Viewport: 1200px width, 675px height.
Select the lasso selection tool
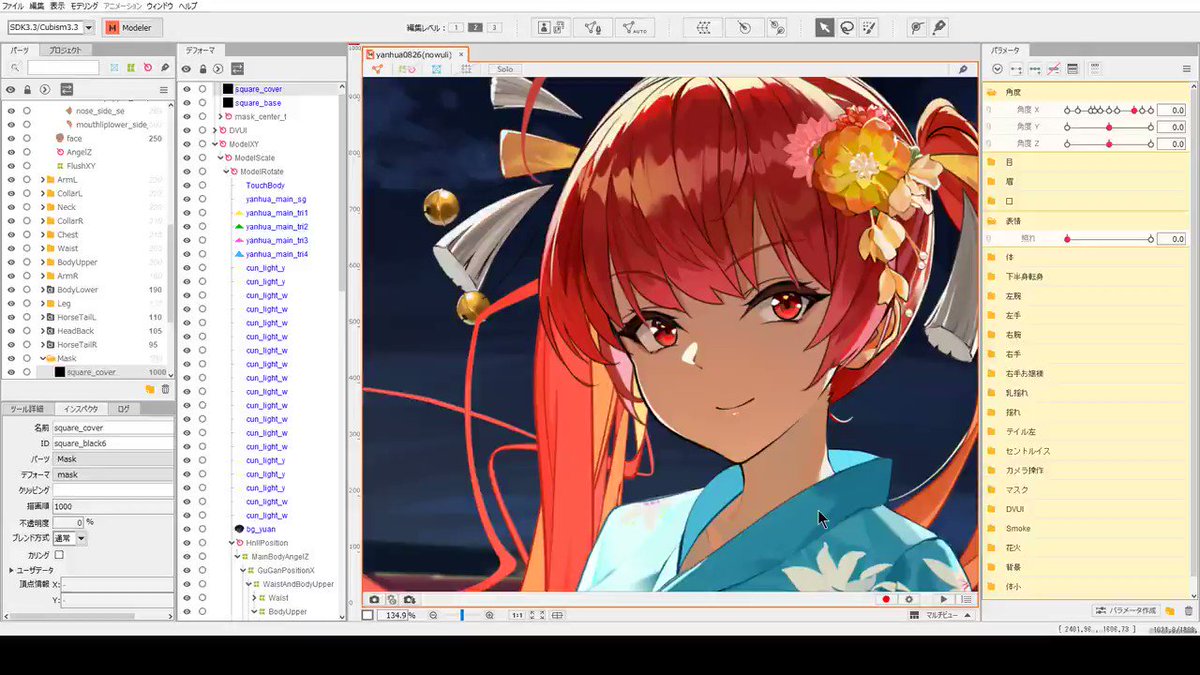coord(847,28)
